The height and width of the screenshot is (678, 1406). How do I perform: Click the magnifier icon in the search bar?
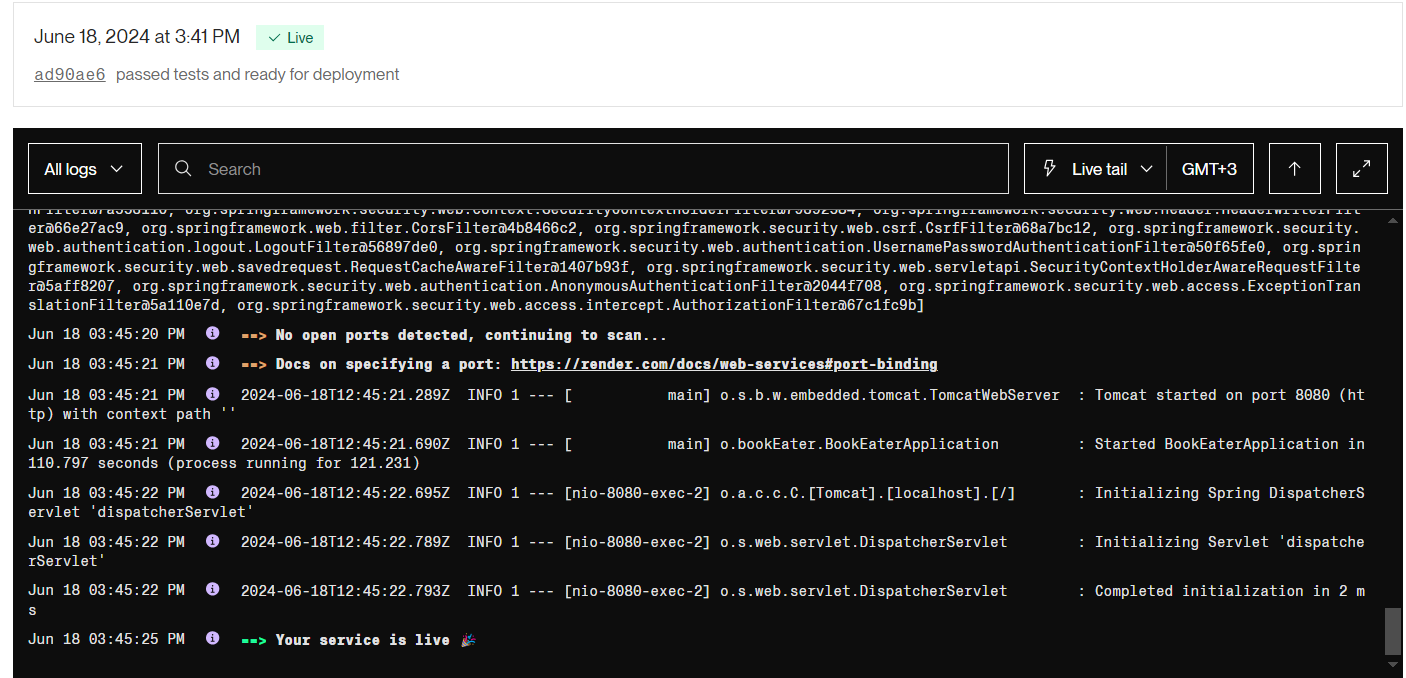click(x=183, y=169)
